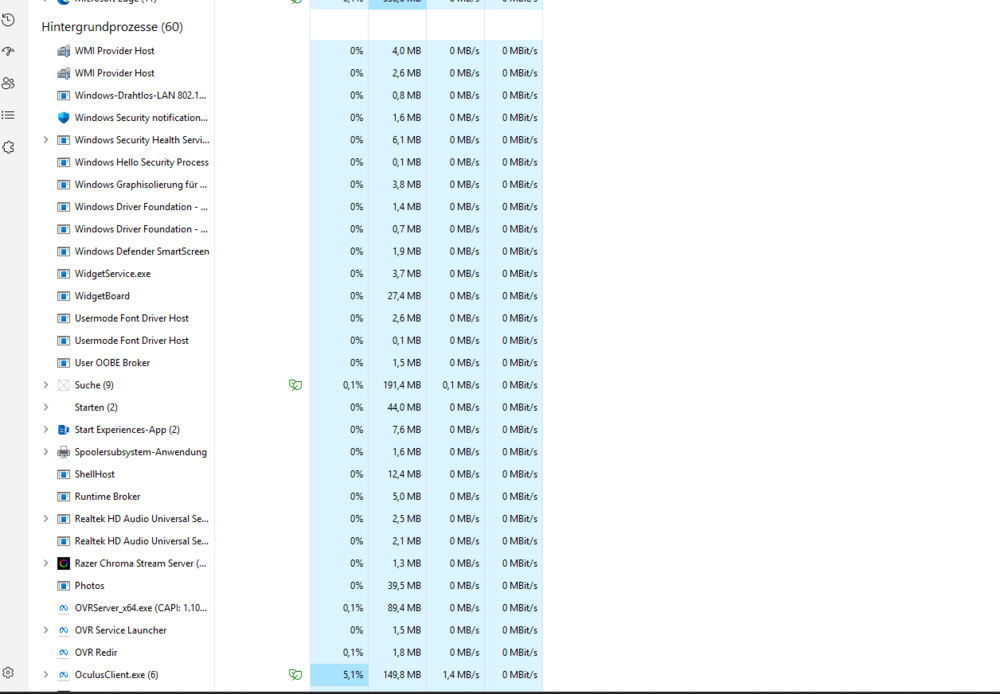1000x694 pixels.
Task: Open the Details list sidebar icon
Action: (x=8, y=115)
